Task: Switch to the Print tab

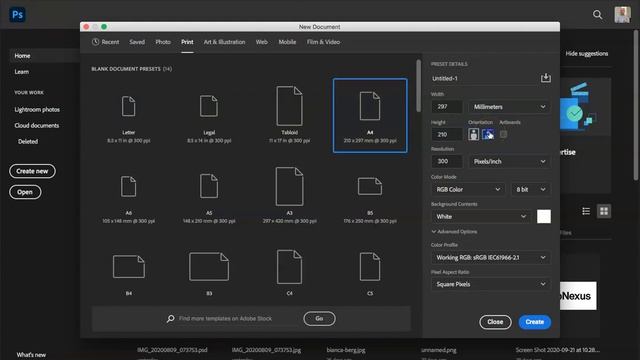Action: (187, 42)
